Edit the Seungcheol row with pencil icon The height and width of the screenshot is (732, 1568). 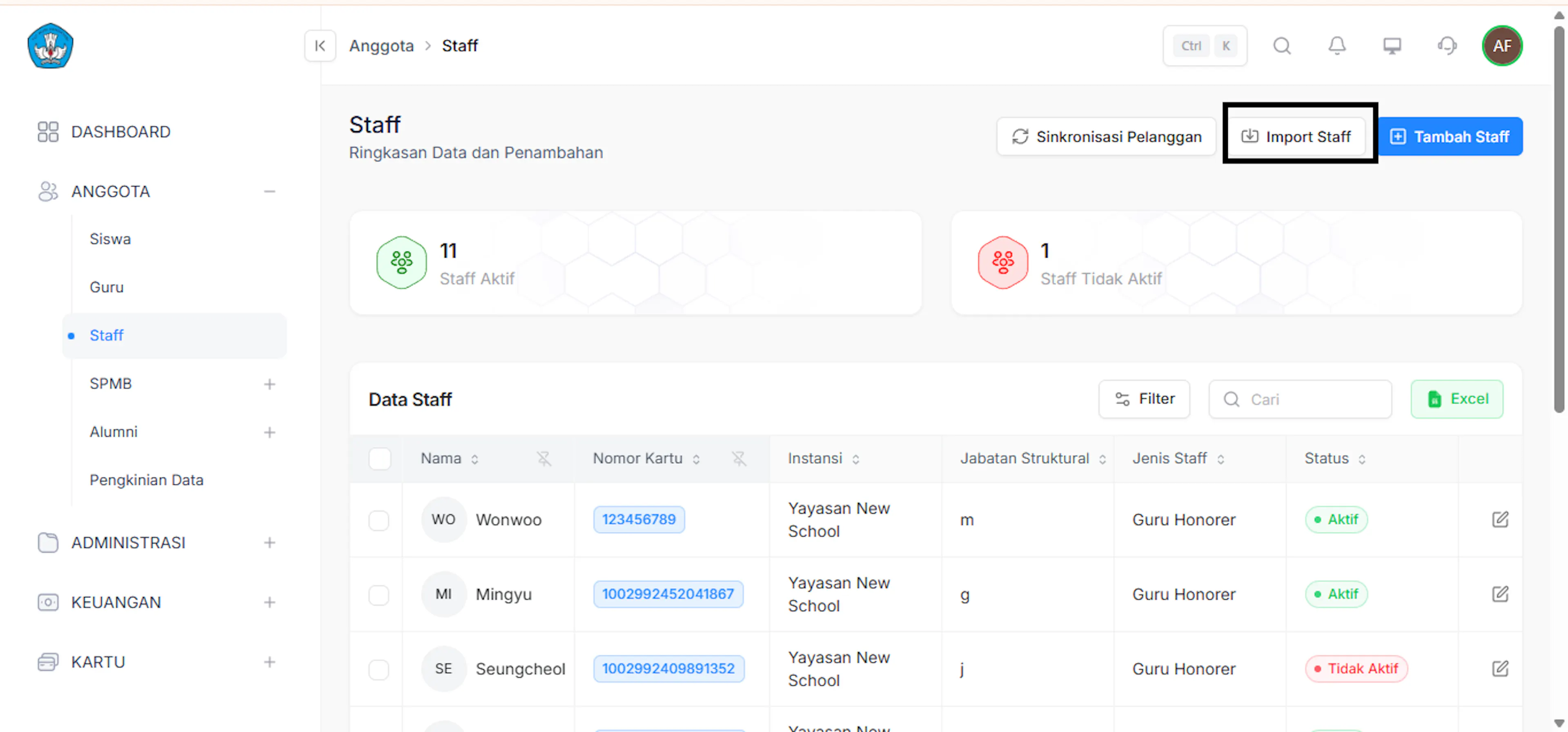pos(1500,669)
